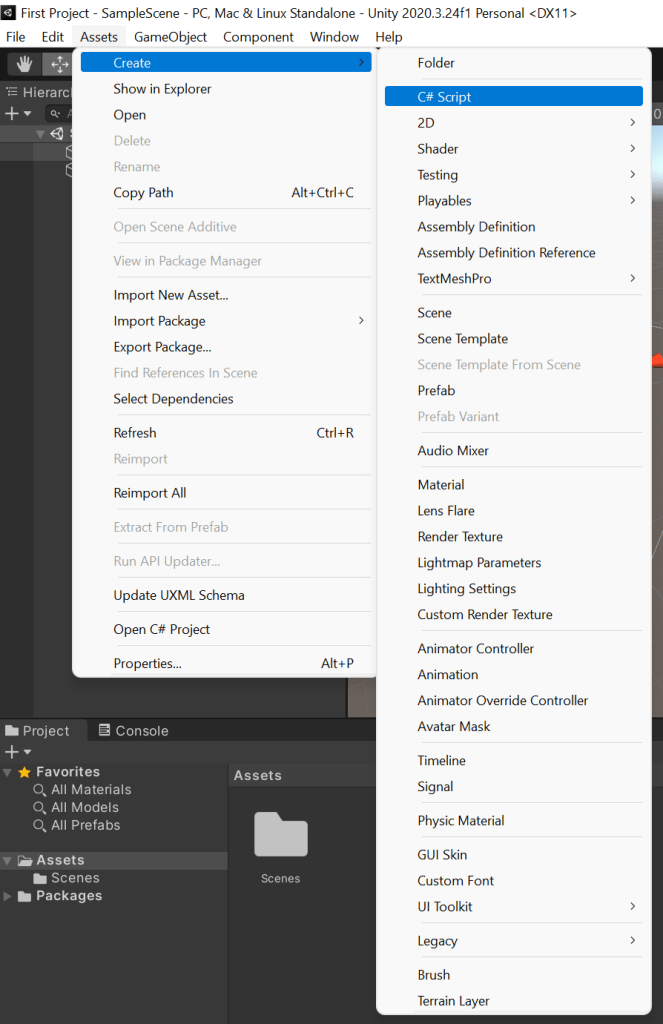Screen dimensions: 663x1024
Task: Create a new Prefab
Action: point(514,391)
